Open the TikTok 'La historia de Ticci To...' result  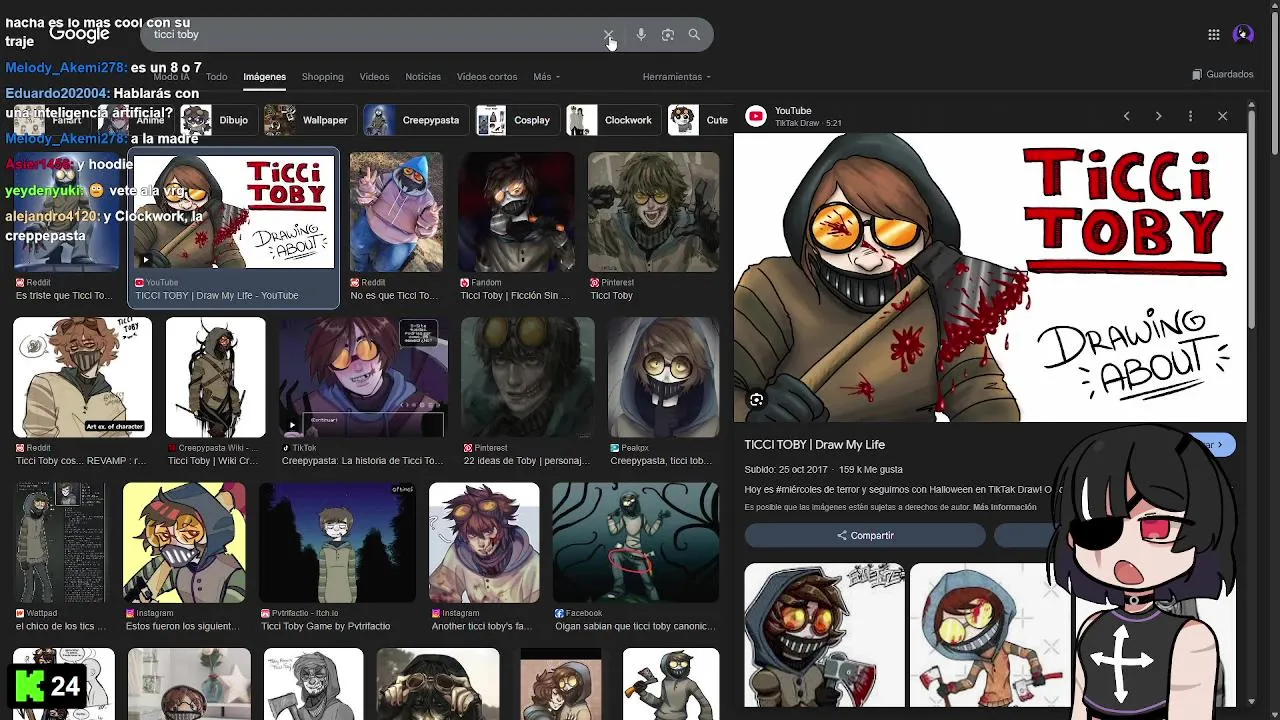tap(364, 377)
